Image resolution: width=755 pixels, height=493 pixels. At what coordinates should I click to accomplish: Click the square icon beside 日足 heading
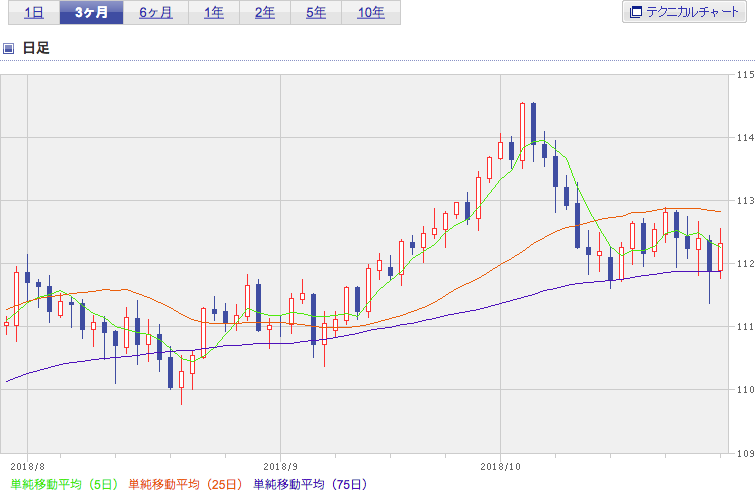[8, 48]
